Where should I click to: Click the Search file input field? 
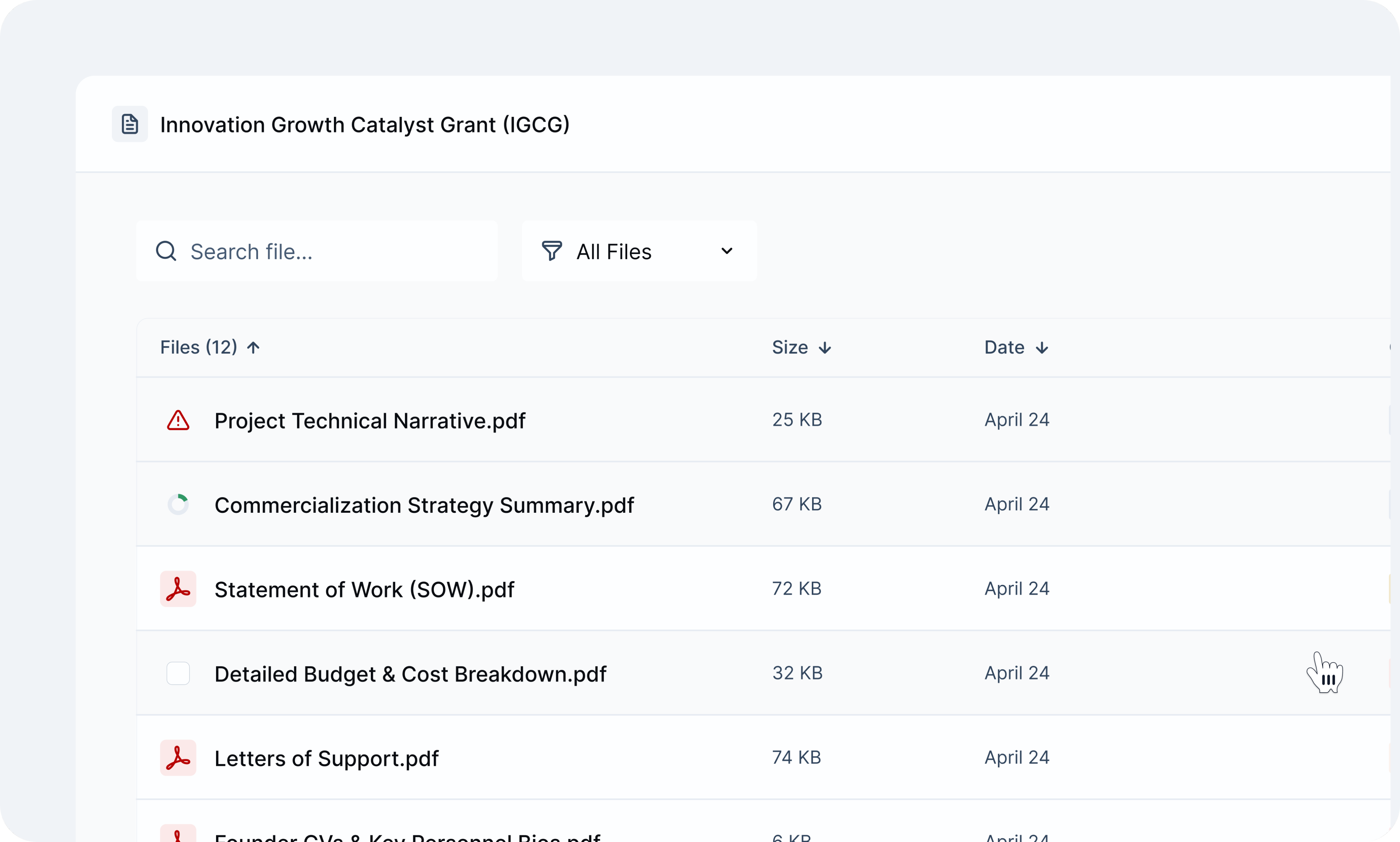pos(318,251)
